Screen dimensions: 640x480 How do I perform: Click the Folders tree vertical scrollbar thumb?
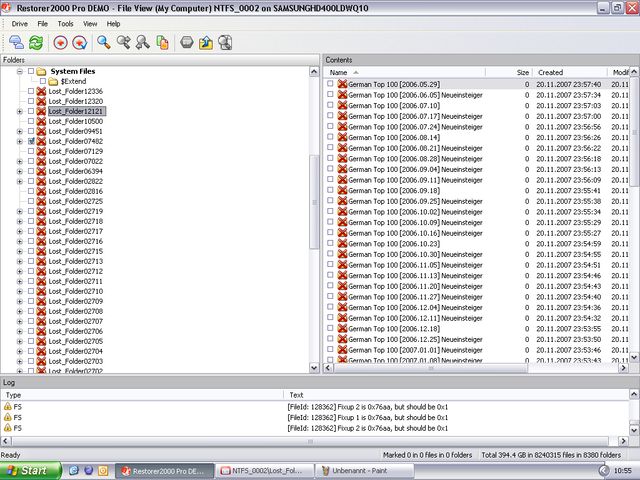point(314,202)
